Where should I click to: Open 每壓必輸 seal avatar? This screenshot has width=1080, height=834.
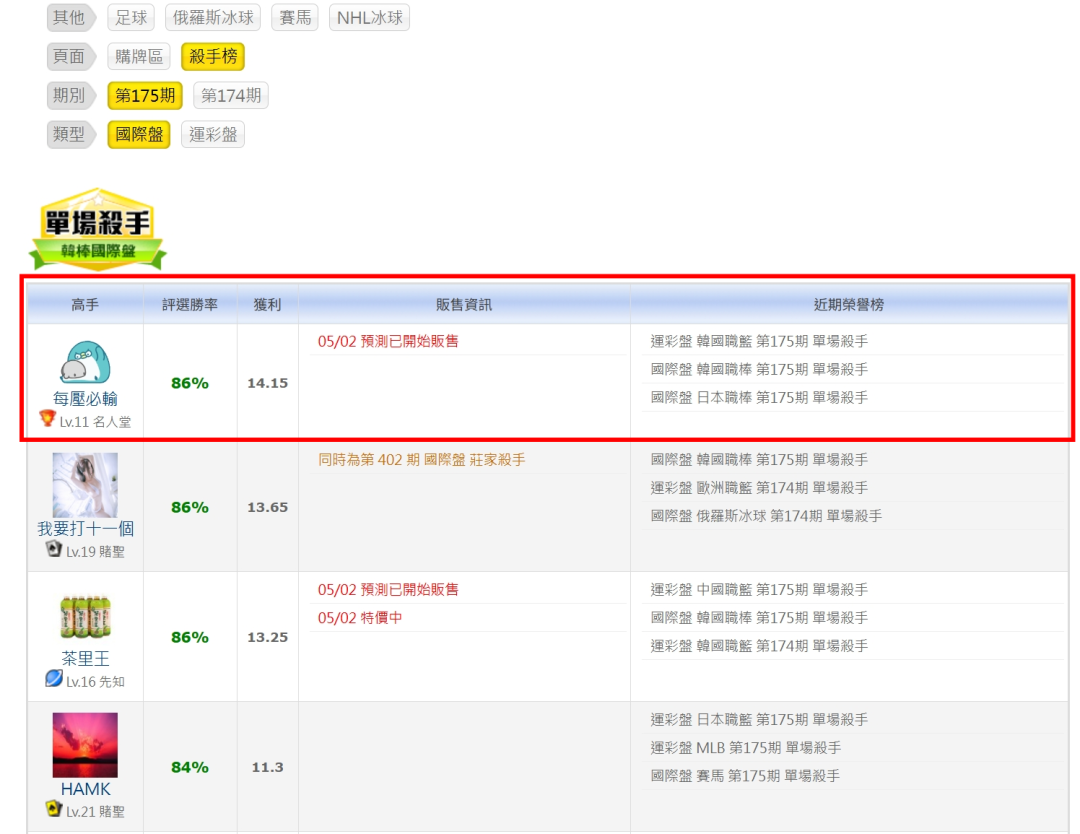point(85,362)
